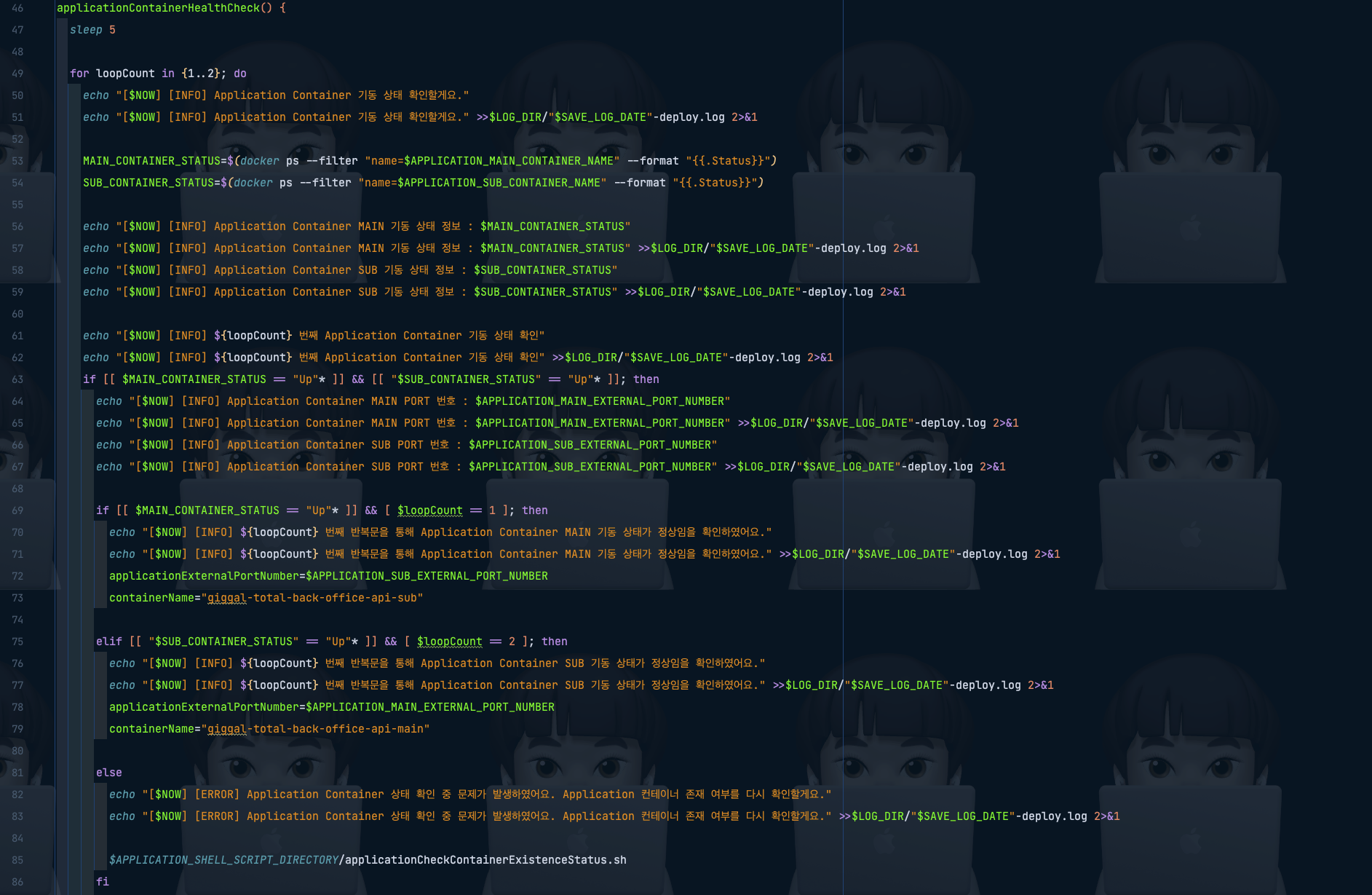Click '-deploy.log' redirect on line 51

click(x=689, y=117)
